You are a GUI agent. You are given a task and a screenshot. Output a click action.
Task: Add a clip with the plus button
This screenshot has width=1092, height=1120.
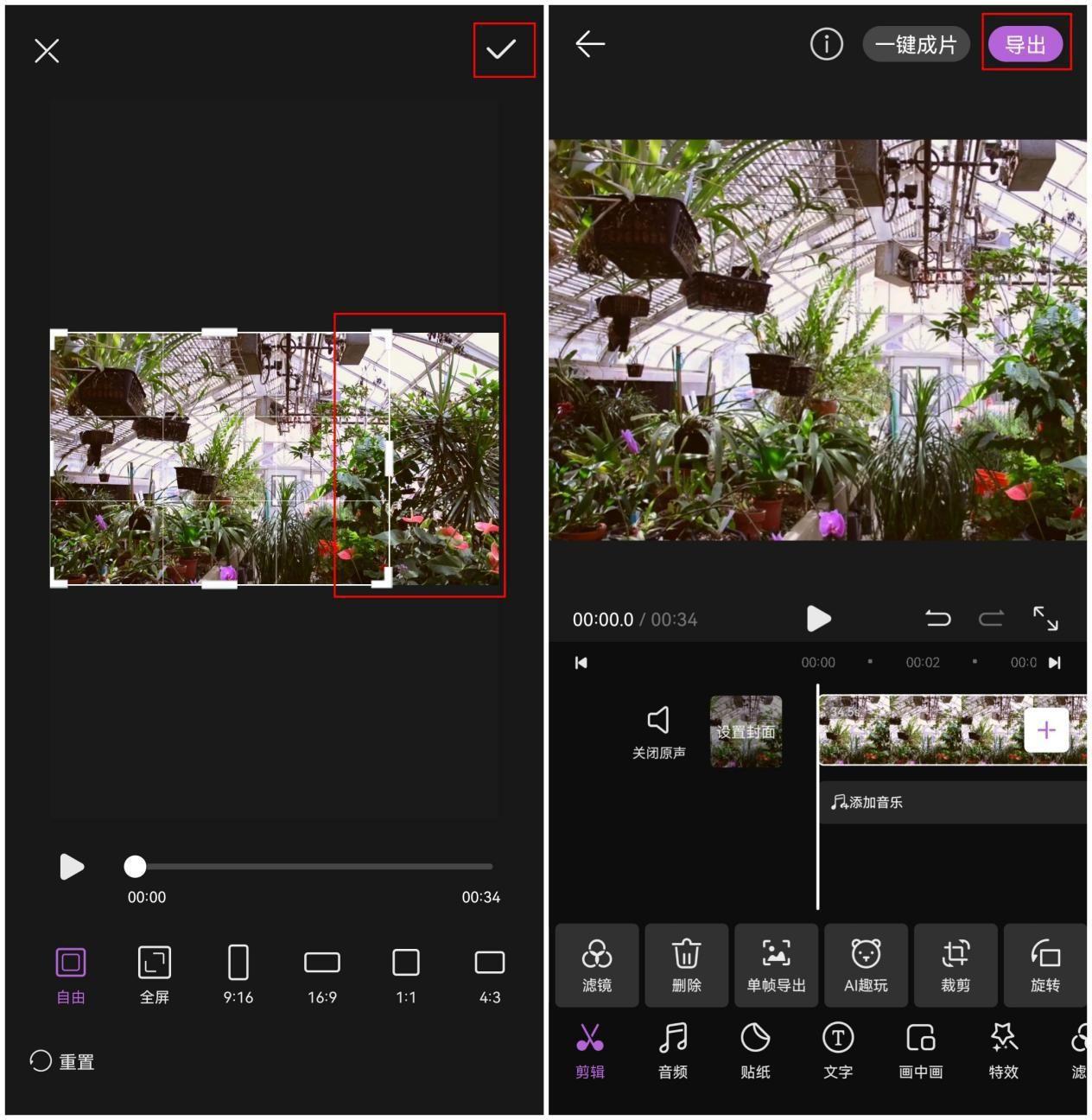point(1046,730)
